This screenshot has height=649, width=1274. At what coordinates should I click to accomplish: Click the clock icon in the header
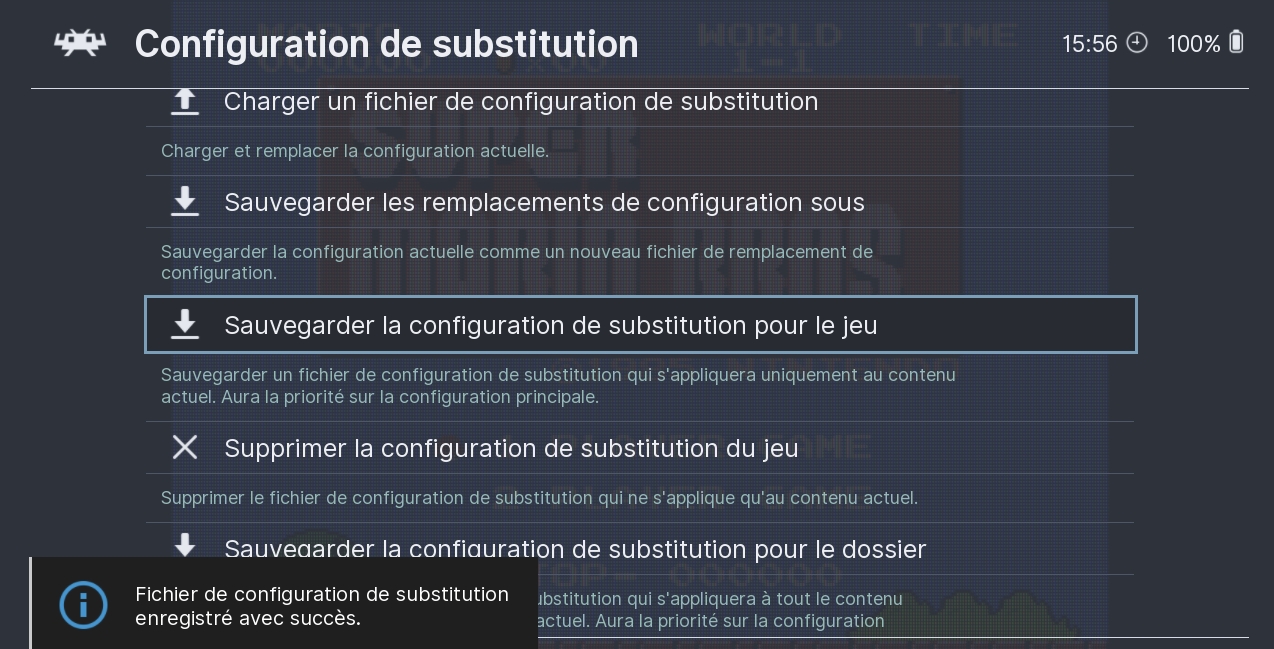tap(1137, 43)
